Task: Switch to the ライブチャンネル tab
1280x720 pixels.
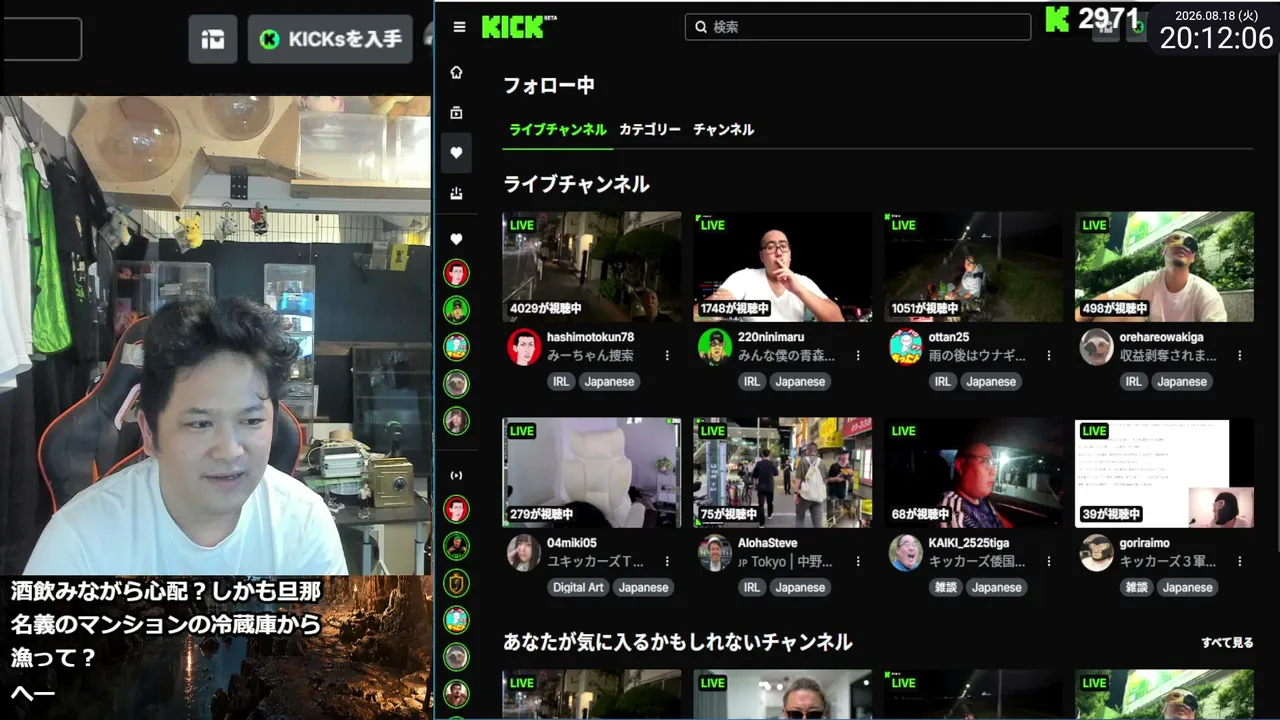Action: point(558,129)
